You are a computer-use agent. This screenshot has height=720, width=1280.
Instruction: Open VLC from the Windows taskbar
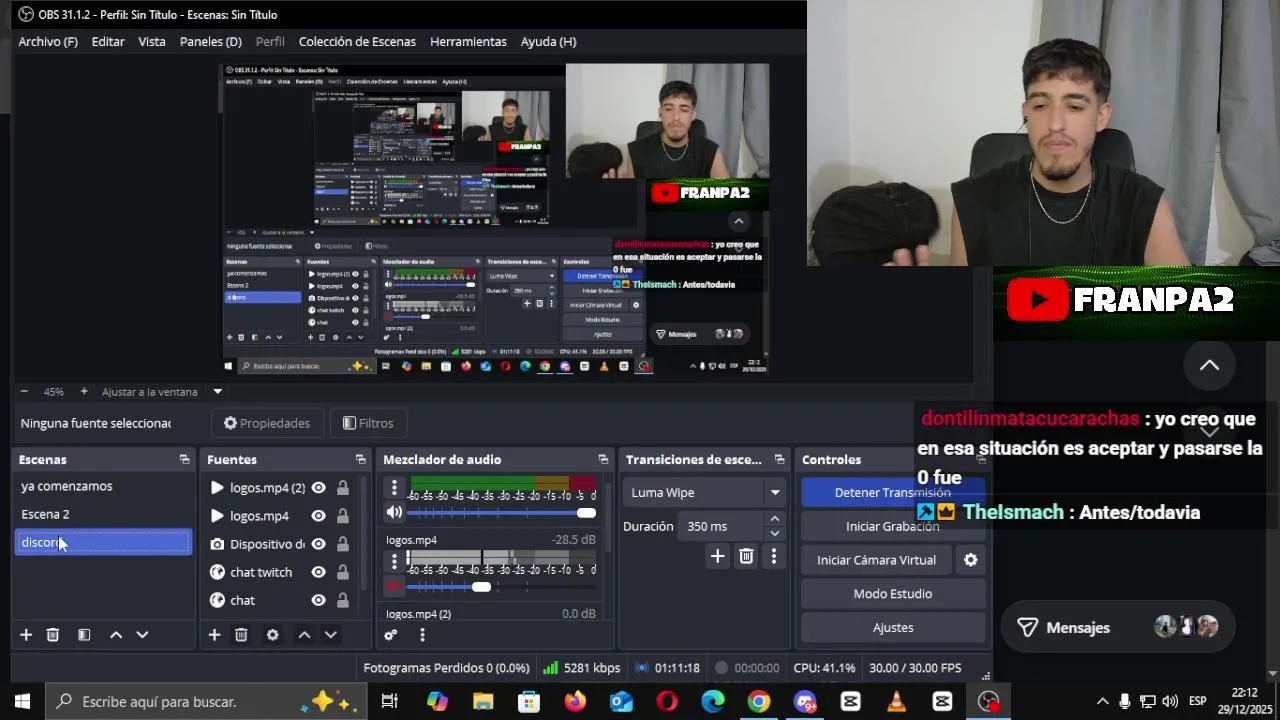click(896, 701)
